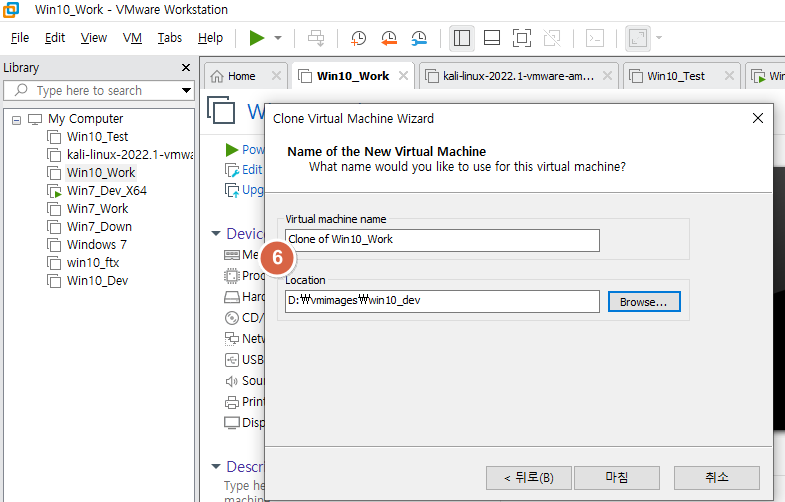Switch to the Home tab
Image resolution: width=785 pixels, height=502 pixels.
coord(241,76)
